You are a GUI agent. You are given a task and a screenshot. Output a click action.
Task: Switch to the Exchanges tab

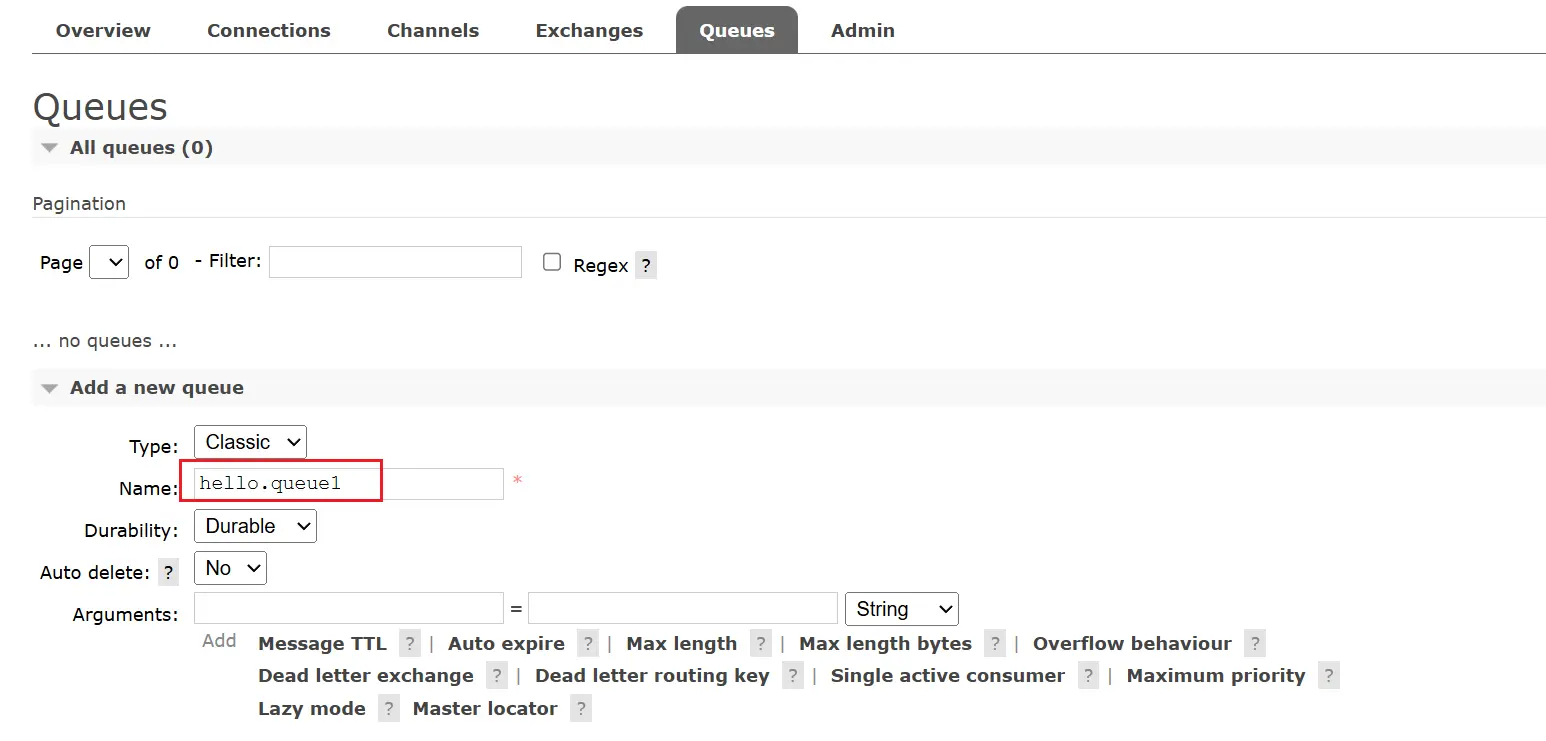click(x=589, y=31)
